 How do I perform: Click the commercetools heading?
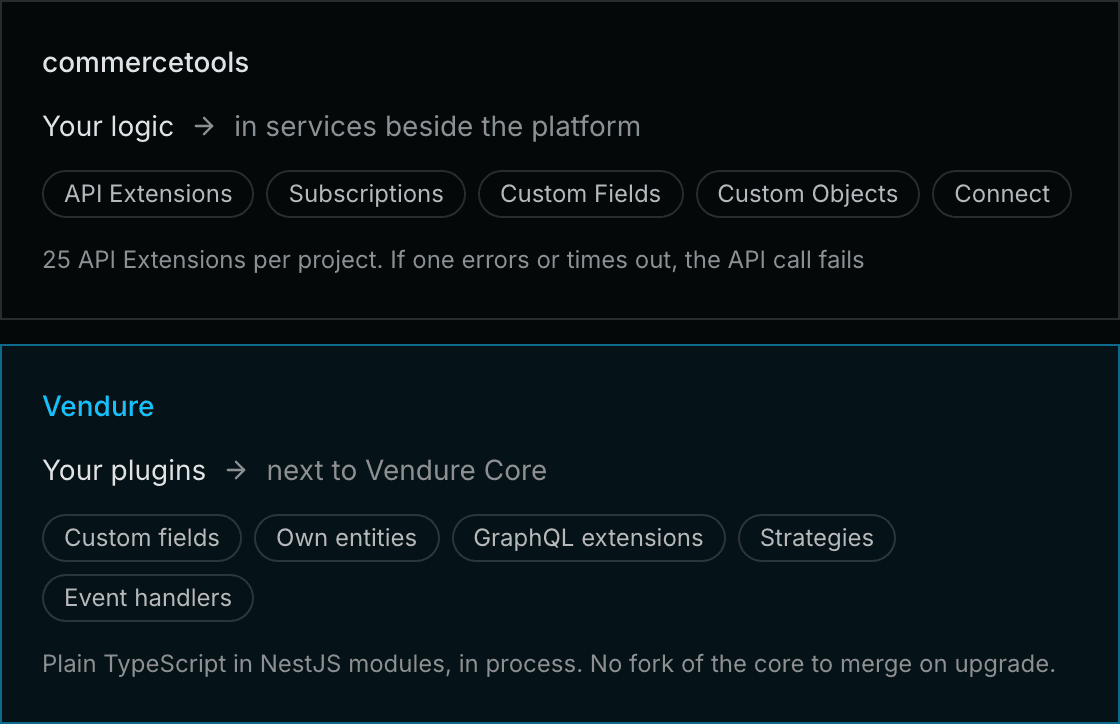[146, 63]
